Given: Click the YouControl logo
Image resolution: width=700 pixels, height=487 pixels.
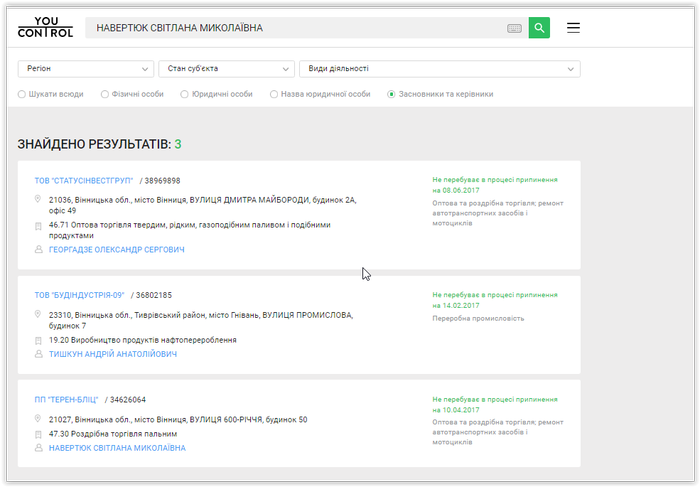Looking at the screenshot, I should pyautogui.click(x=45, y=27).
